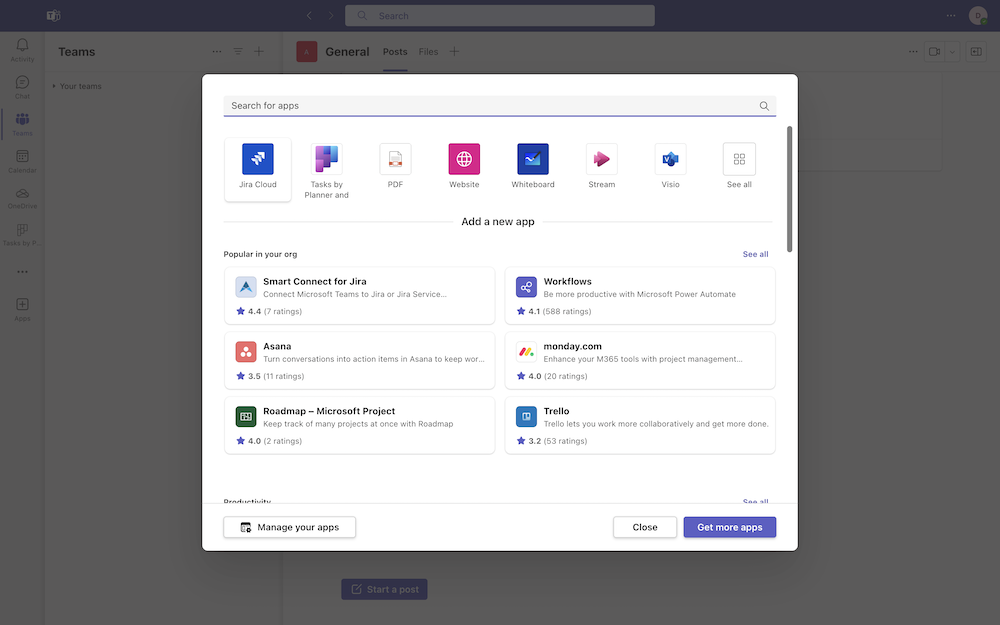
Task: Choose the PDF app tile
Action: click(395, 167)
